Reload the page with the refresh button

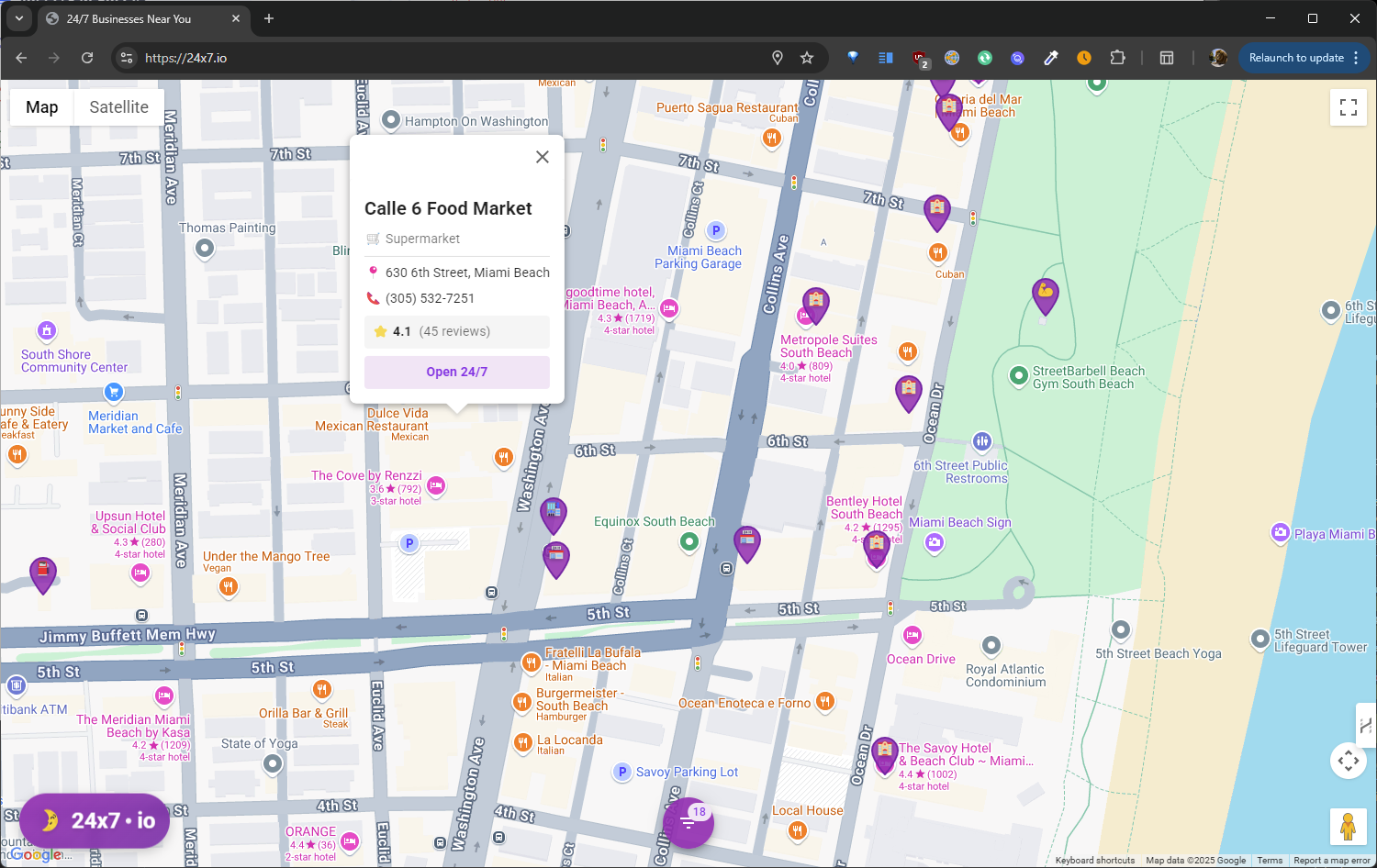pyautogui.click(x=87, y=58)
